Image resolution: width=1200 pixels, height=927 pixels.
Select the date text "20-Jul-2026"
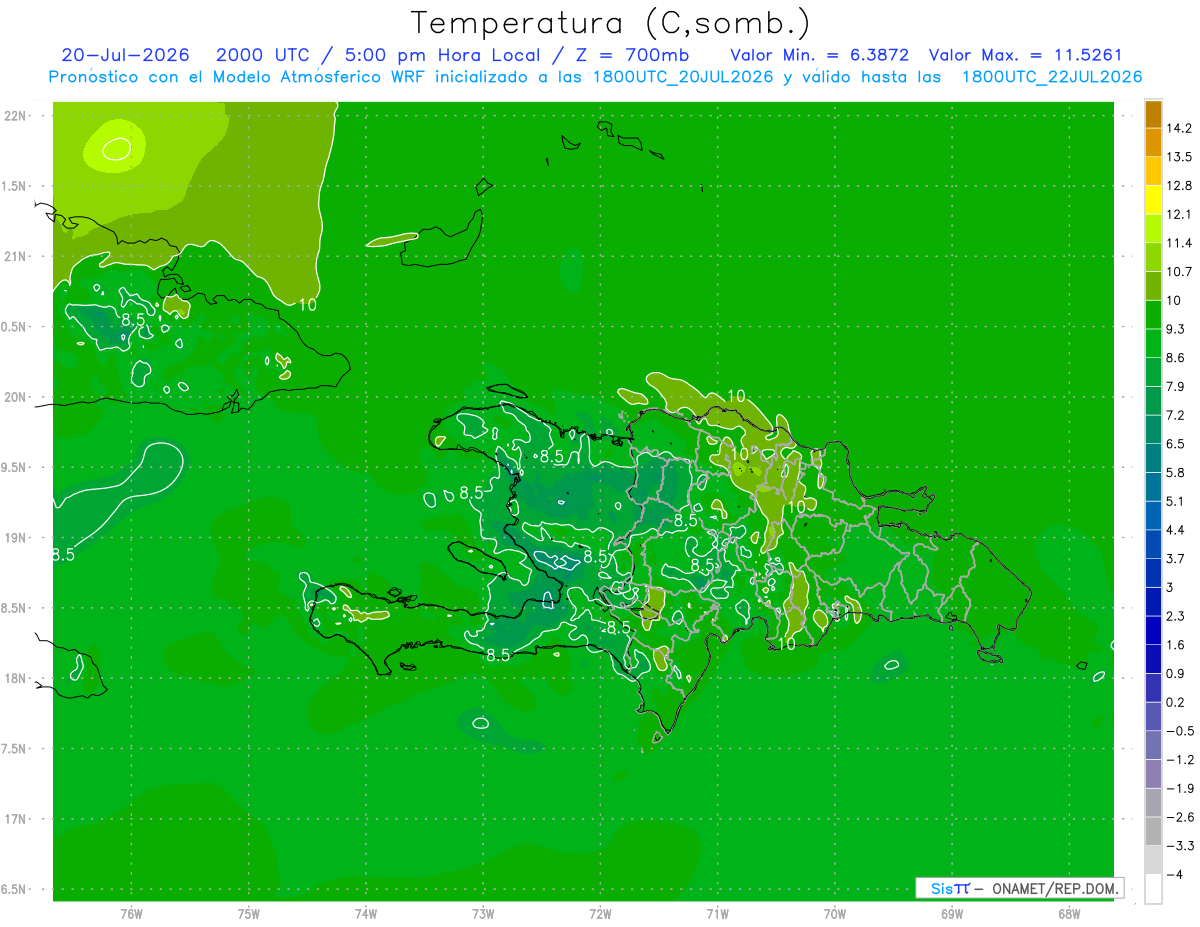(x=125, y=55)
